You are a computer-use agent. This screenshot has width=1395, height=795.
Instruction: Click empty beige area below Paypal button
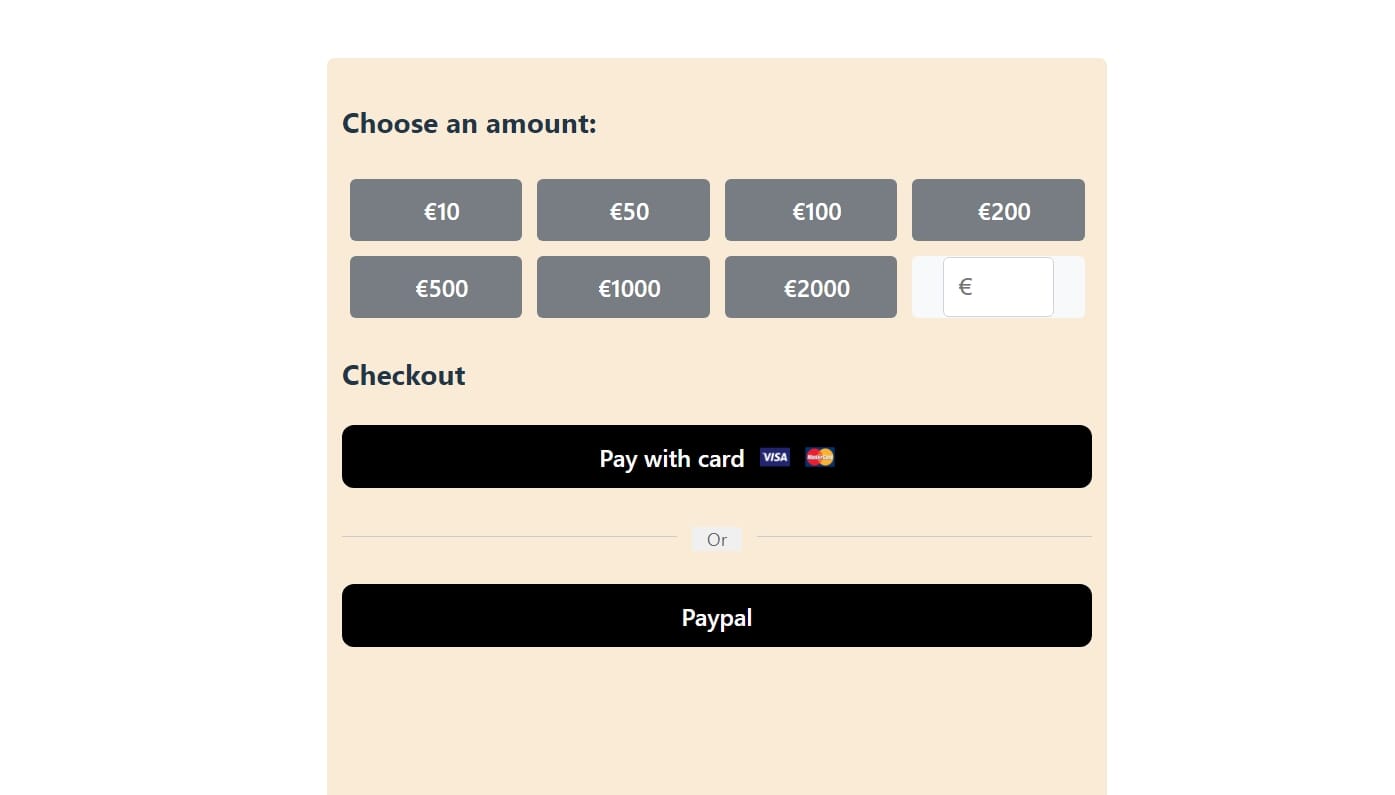pyautogui.click(x=717, y=720)
